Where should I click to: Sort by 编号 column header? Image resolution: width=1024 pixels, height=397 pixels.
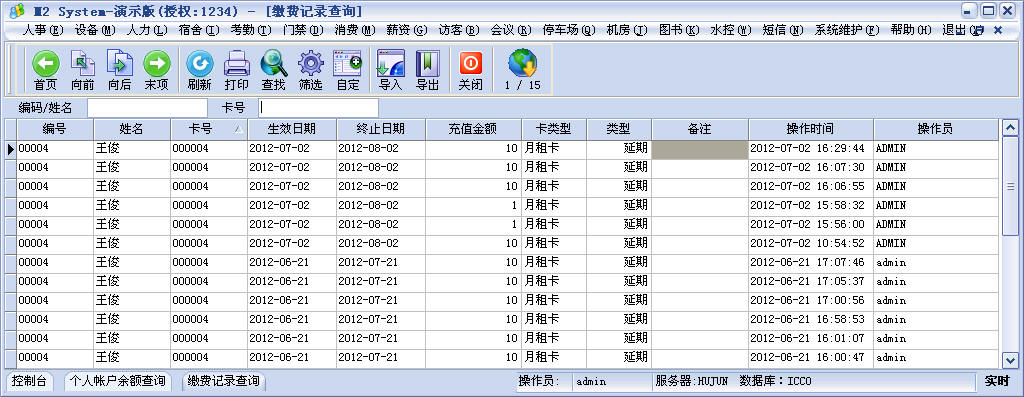pyautogui.click(x=55, y=129)
